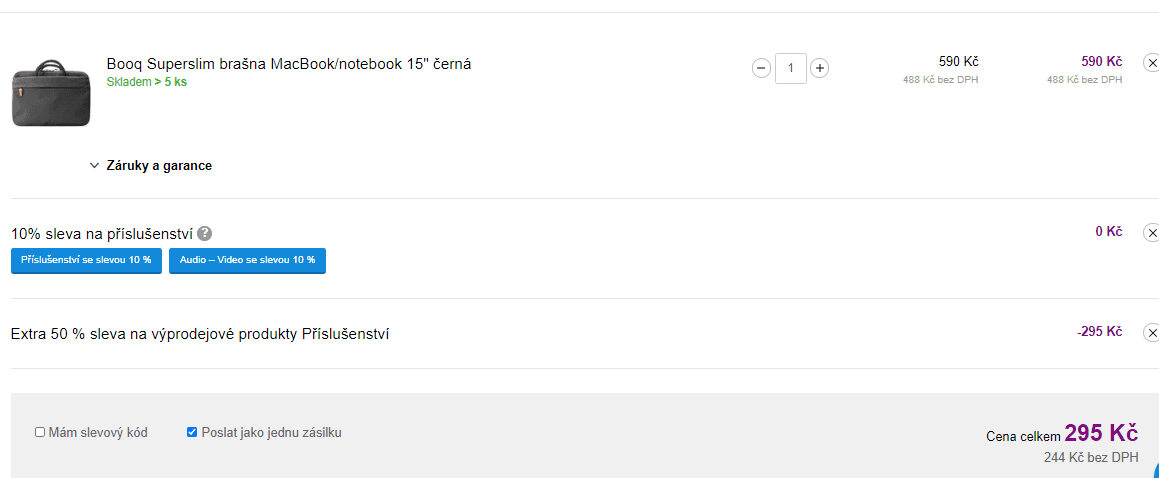Viewport: 1159px width, 478px height.
Task: Uncheck Poslat jako jednu zásilku
Action: click(192, 433)
